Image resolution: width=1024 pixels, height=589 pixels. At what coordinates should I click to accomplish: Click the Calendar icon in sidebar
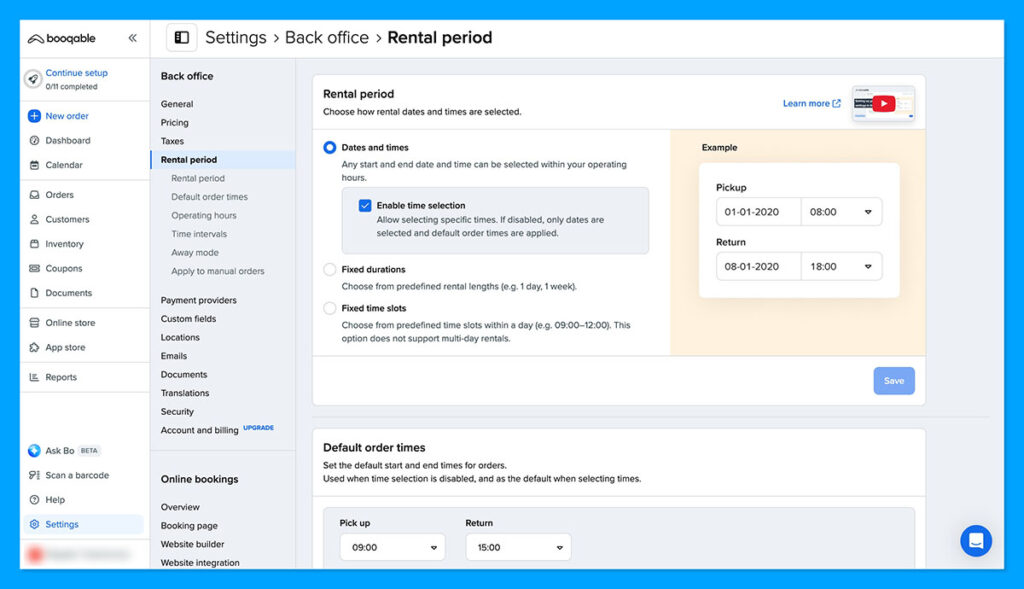(x=34, y=165)
